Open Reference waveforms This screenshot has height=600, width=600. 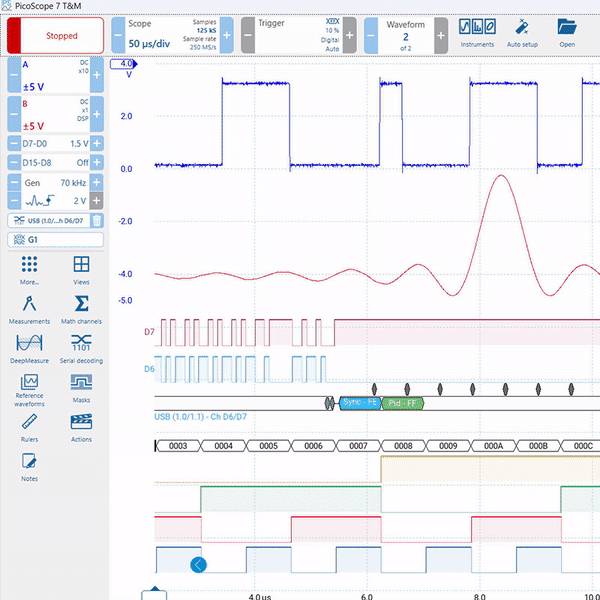point(29,390)
